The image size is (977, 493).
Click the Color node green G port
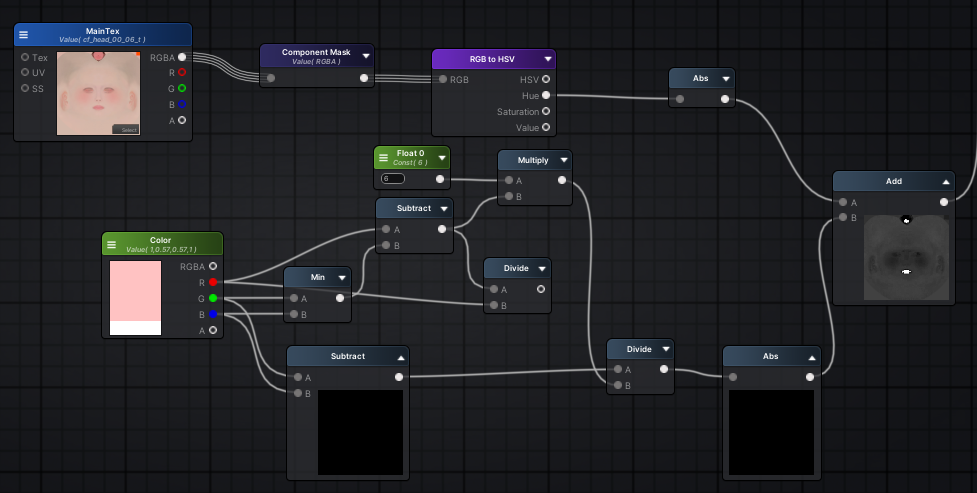click(x=213, y=298)
